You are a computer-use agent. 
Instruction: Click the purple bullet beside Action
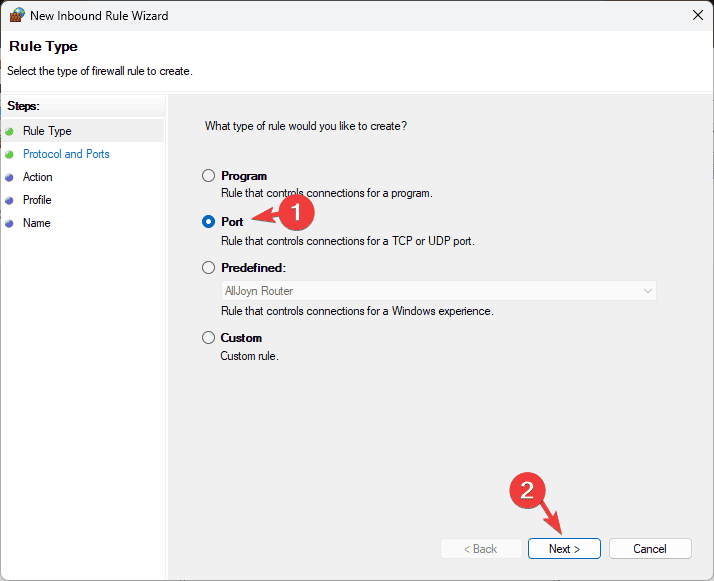tap(9, 178)
